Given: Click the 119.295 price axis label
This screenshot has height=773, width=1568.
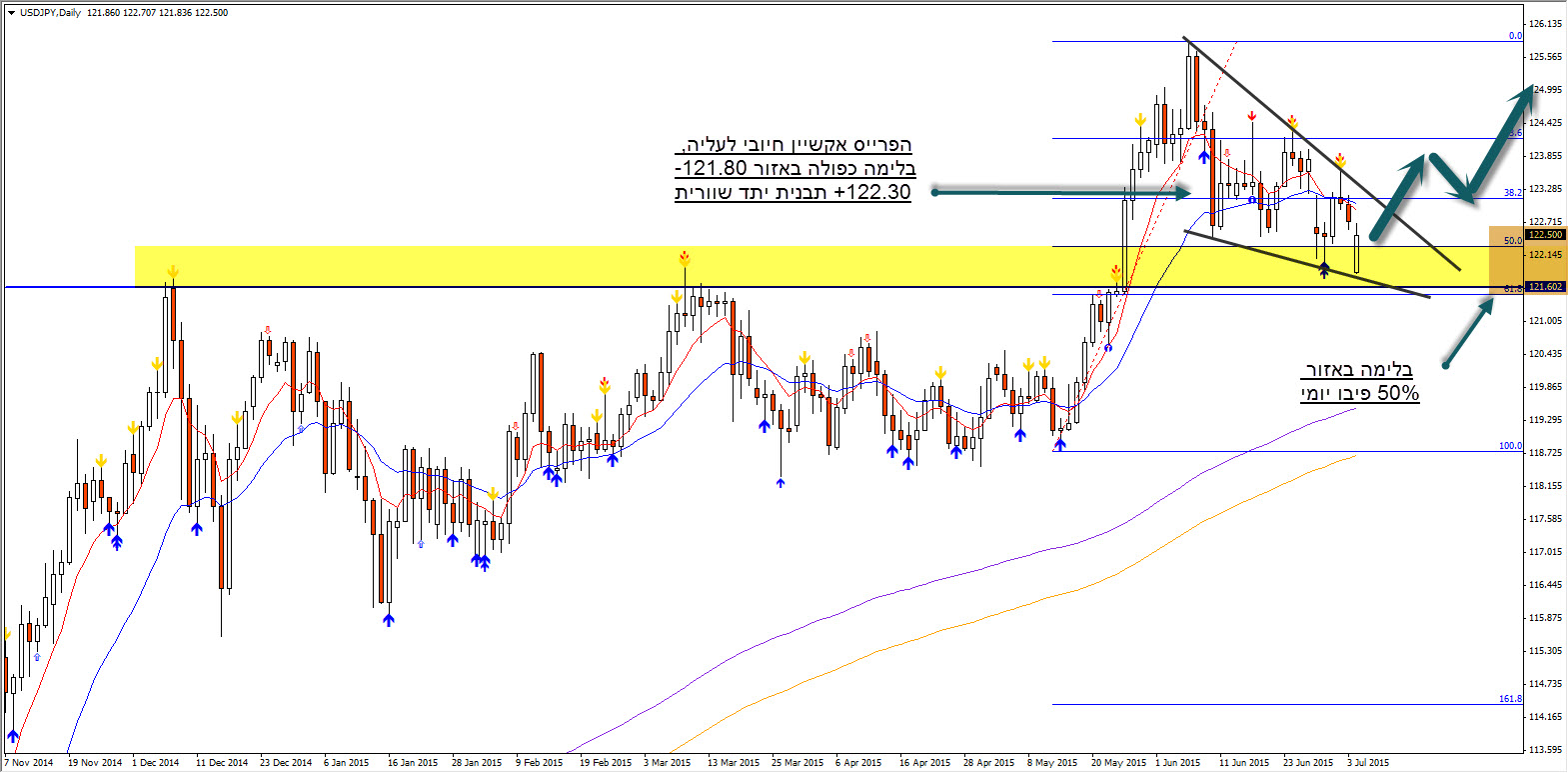Looking at the screenshot, I should click(x=1545, y=419).
